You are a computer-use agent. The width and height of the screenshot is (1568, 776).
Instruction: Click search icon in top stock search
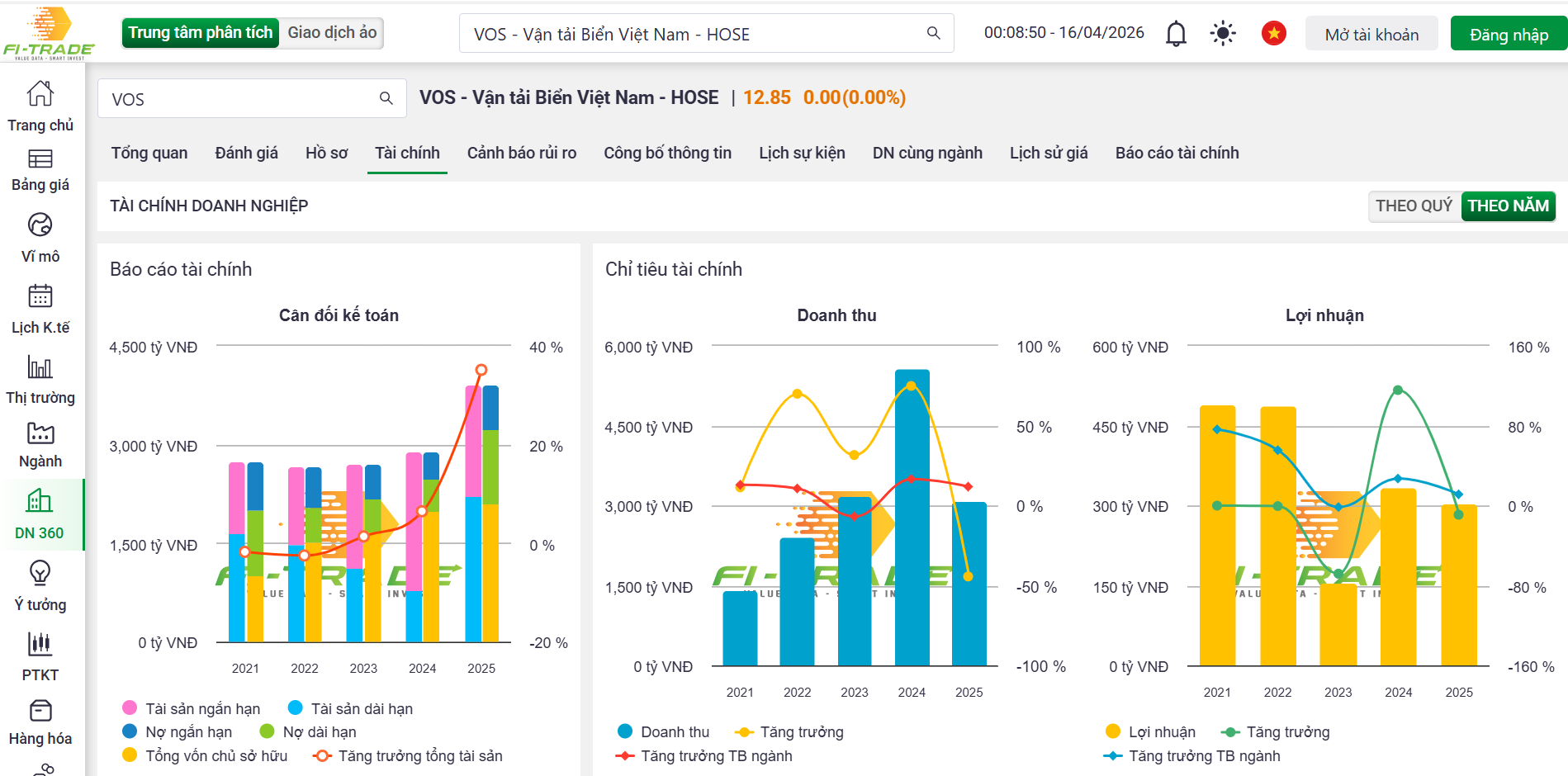coord(933,33)
